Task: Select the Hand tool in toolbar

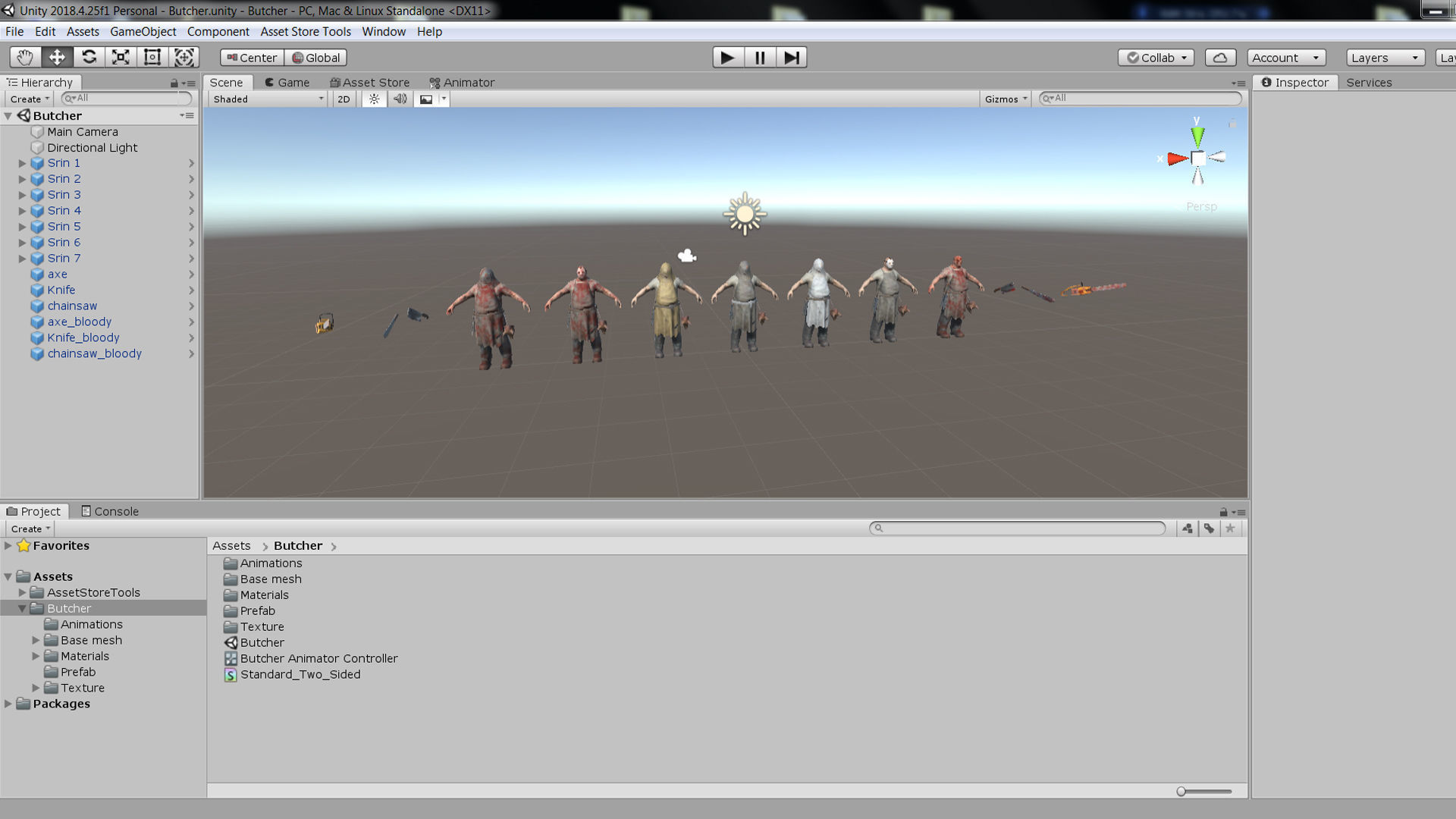Action: [25, 57]
